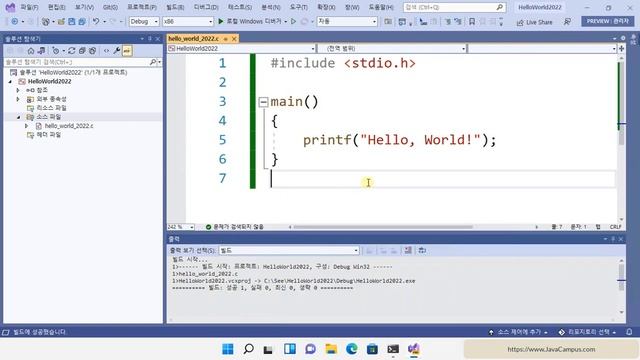The width and height of the screenshot is (640, 360).
Task: Toggle Preview Selected Items highlighted icon
Action: pyautogui.click(x=127, y=51)
